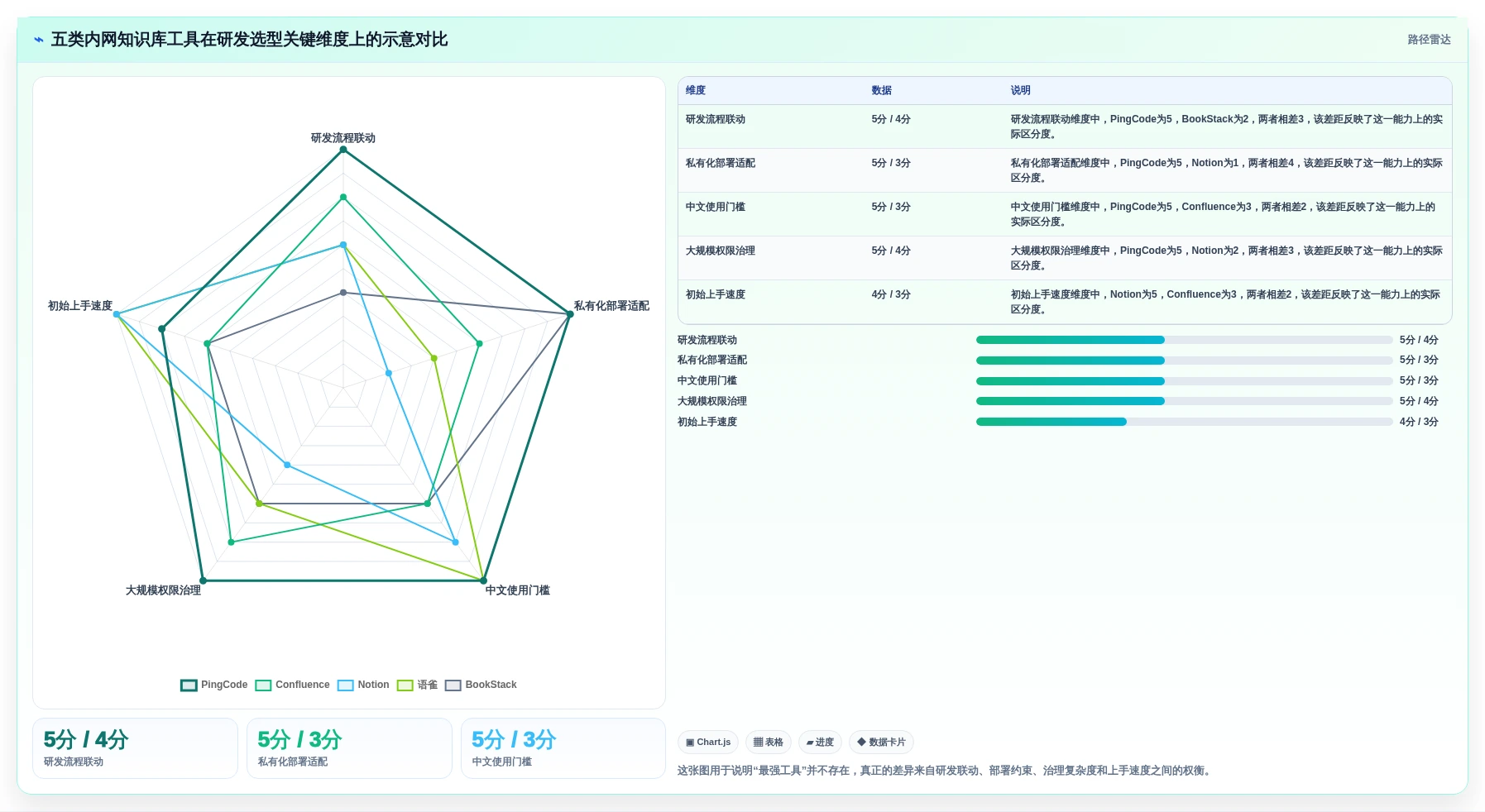Click the radar axis label 私有化部署适配

pos(611,306)
